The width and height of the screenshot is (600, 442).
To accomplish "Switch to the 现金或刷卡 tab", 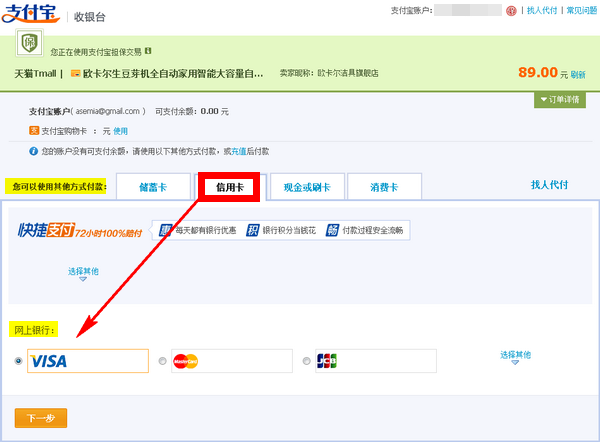I will [307, 187].
